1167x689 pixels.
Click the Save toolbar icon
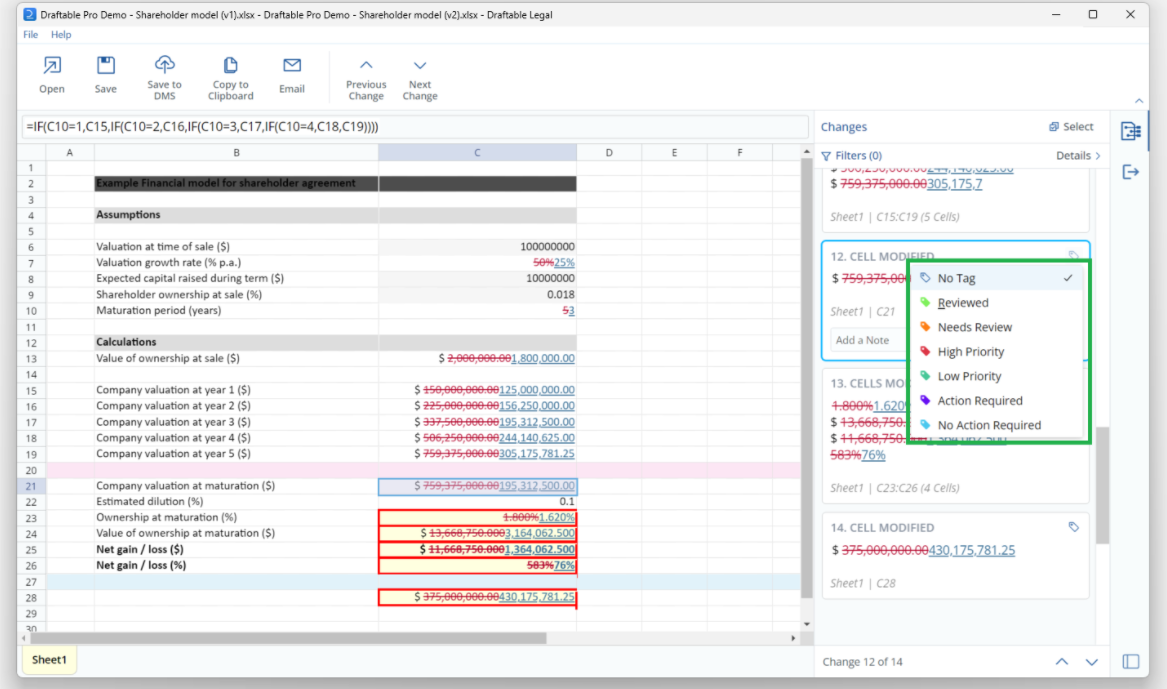106,65
